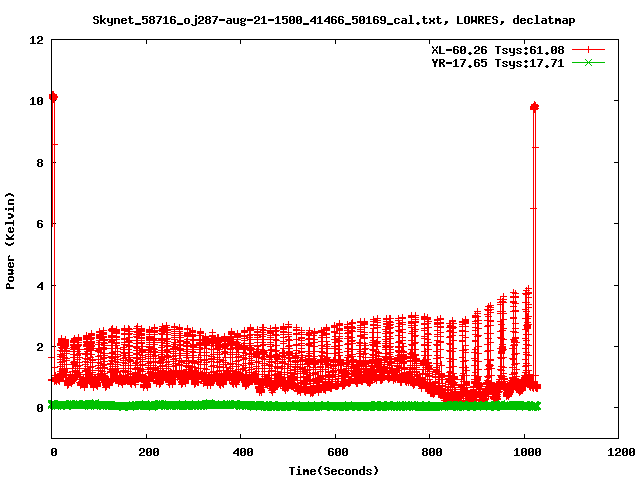Click the green legend line sample
This screenshot has width=640, height=480.
[x=588, y=62]
